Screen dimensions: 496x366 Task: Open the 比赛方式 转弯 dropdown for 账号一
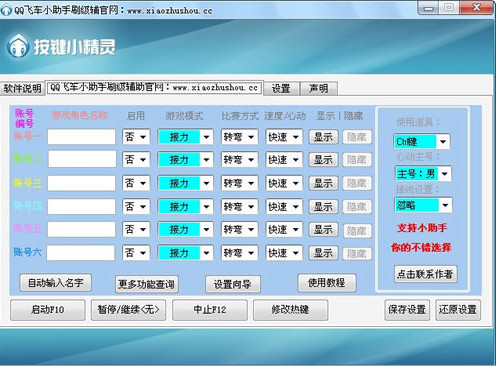point(239,137)
